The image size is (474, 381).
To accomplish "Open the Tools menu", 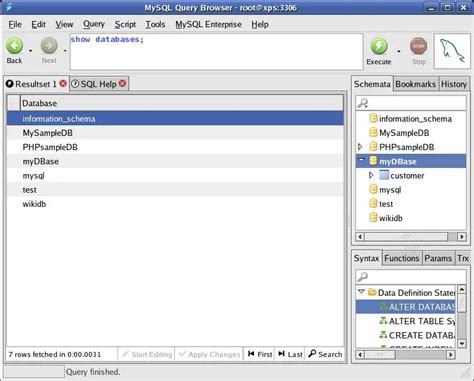I will click(155, 24).
